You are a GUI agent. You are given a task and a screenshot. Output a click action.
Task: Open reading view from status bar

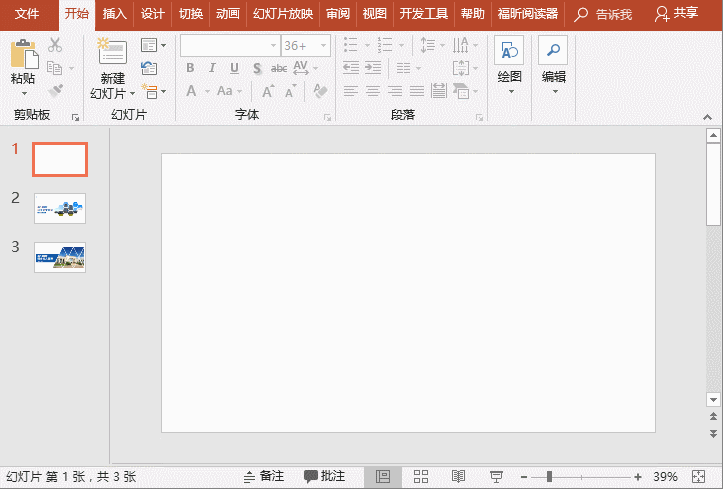pos(458,476)
